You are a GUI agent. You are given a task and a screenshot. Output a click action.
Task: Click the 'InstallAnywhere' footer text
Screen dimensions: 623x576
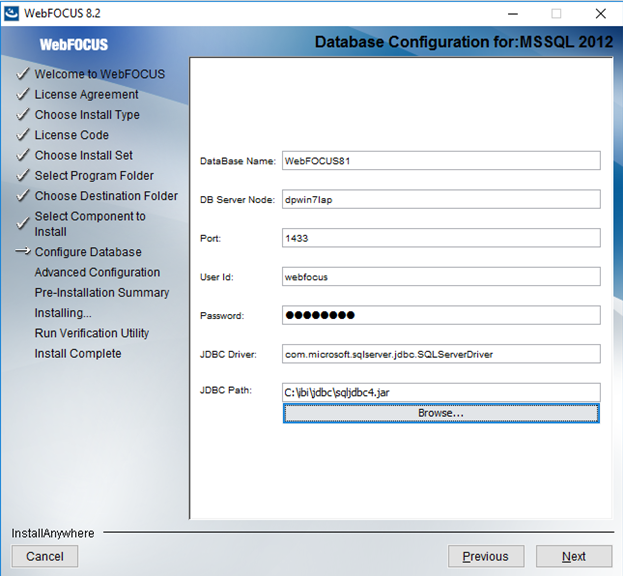coord(53,533)
